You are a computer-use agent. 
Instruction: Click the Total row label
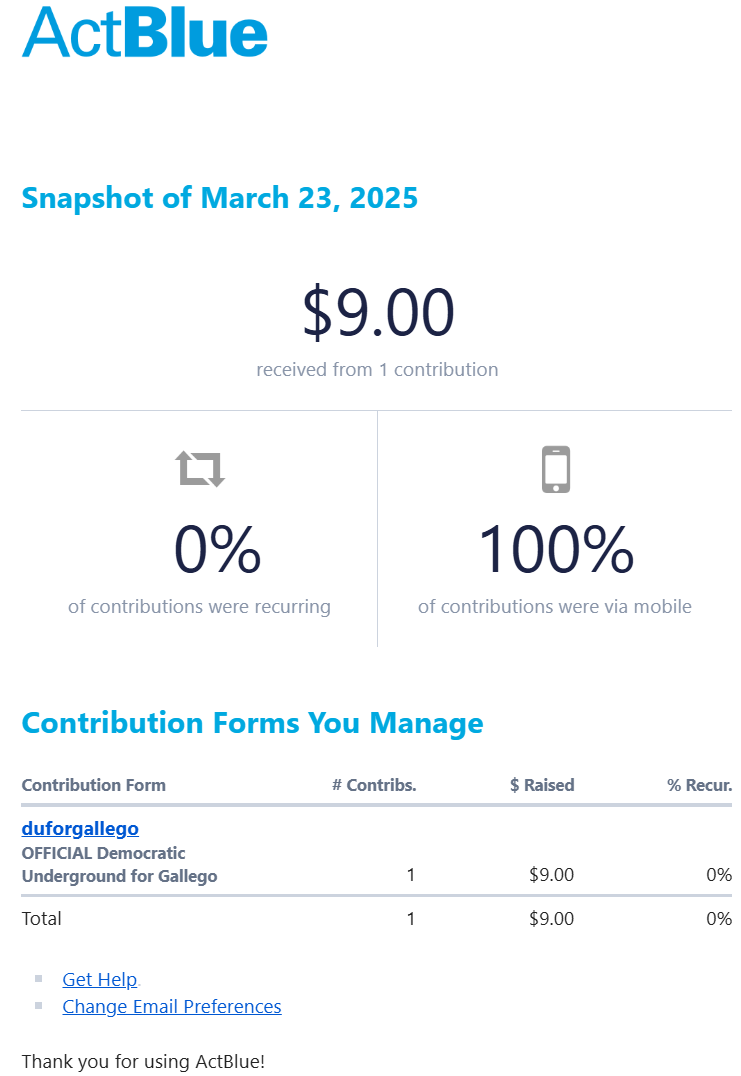coord(41,918)
